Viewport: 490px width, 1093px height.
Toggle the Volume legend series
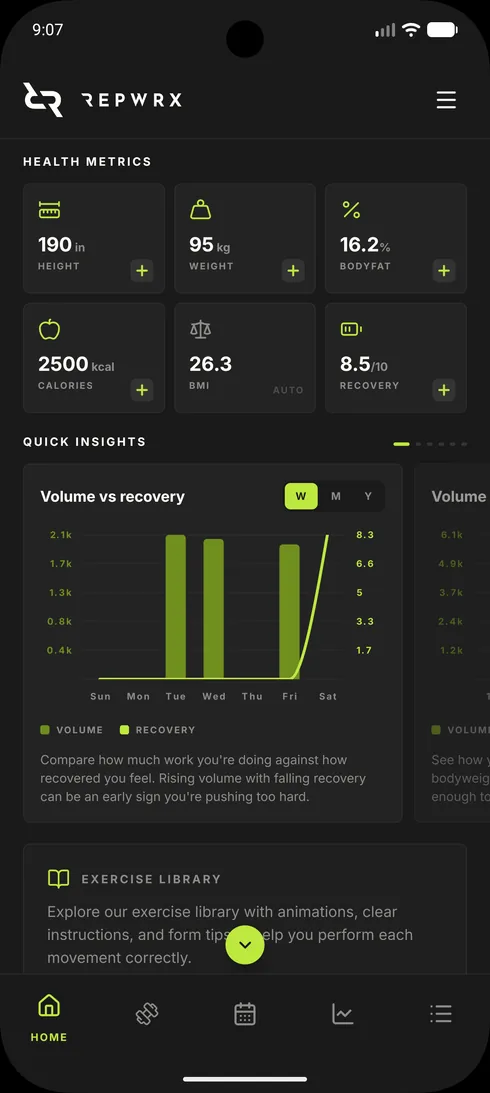point(72,730)
